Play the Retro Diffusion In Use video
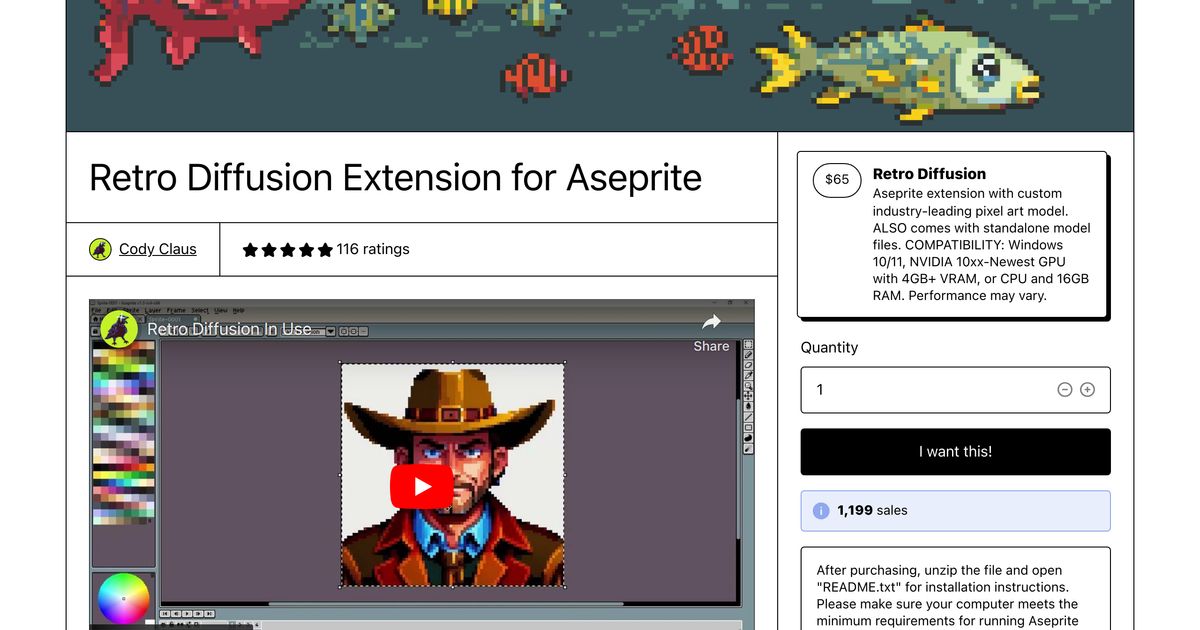1200x630 pixels. tap(421, 485)
